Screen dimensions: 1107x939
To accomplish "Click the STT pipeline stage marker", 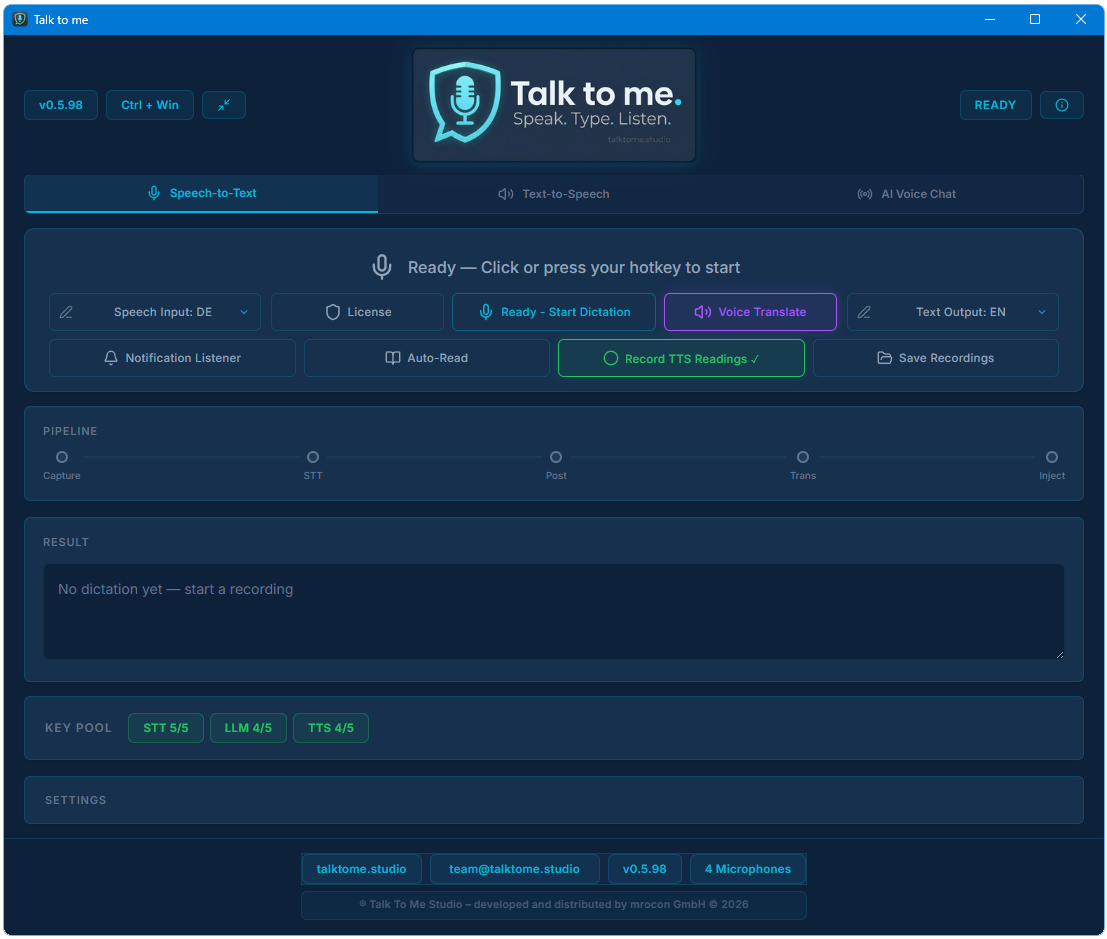I will [313, 457].
